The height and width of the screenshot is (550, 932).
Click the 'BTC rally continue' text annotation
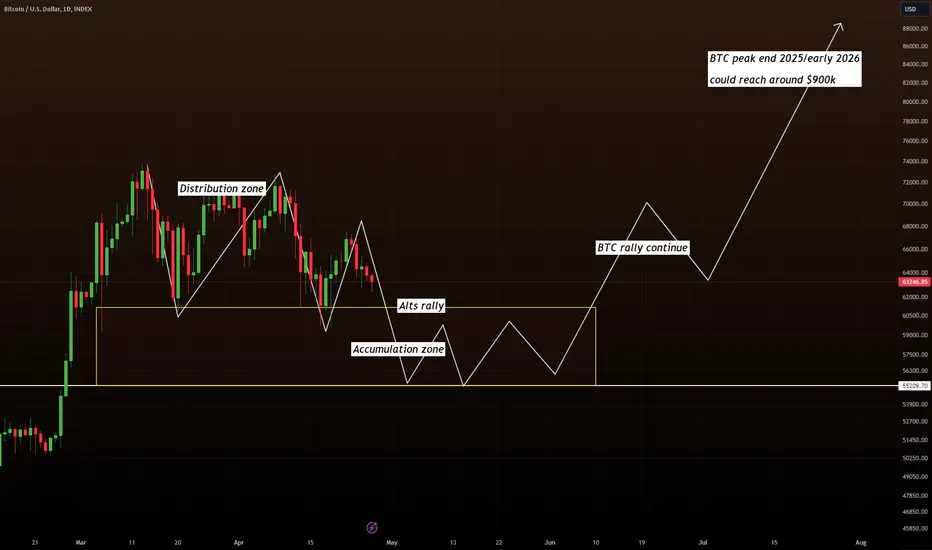pos(643,247)
